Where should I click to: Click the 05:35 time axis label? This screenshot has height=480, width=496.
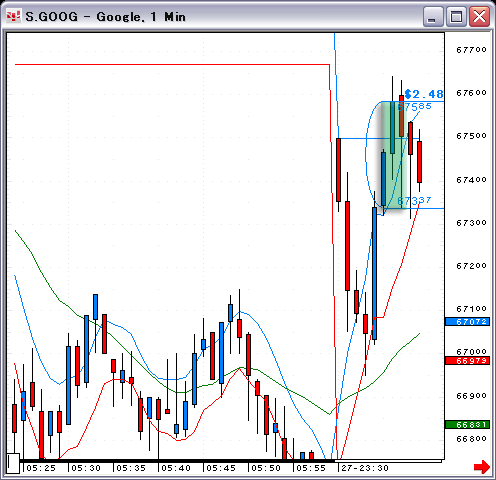click(131, 468)
